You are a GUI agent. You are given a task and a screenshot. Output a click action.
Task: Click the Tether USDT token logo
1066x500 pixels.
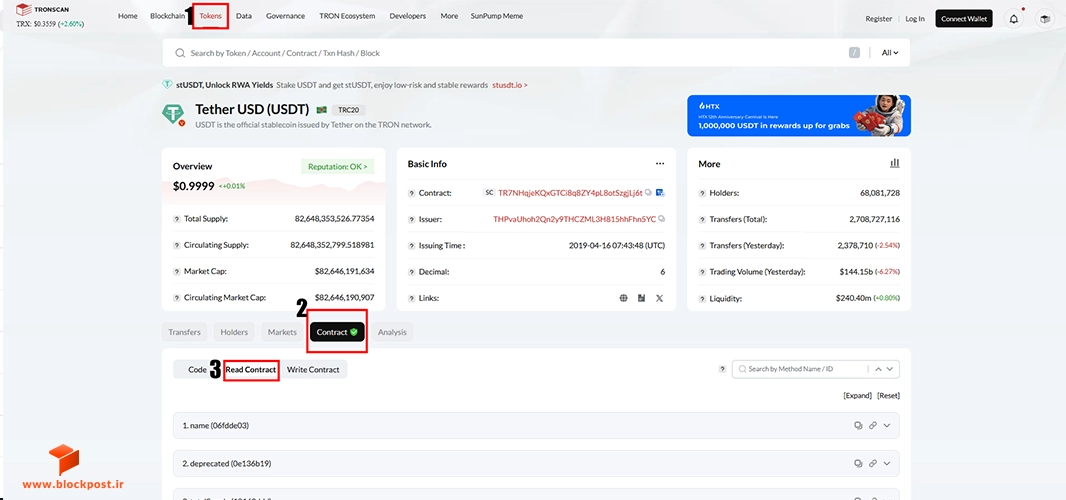(x=173, y=114)
